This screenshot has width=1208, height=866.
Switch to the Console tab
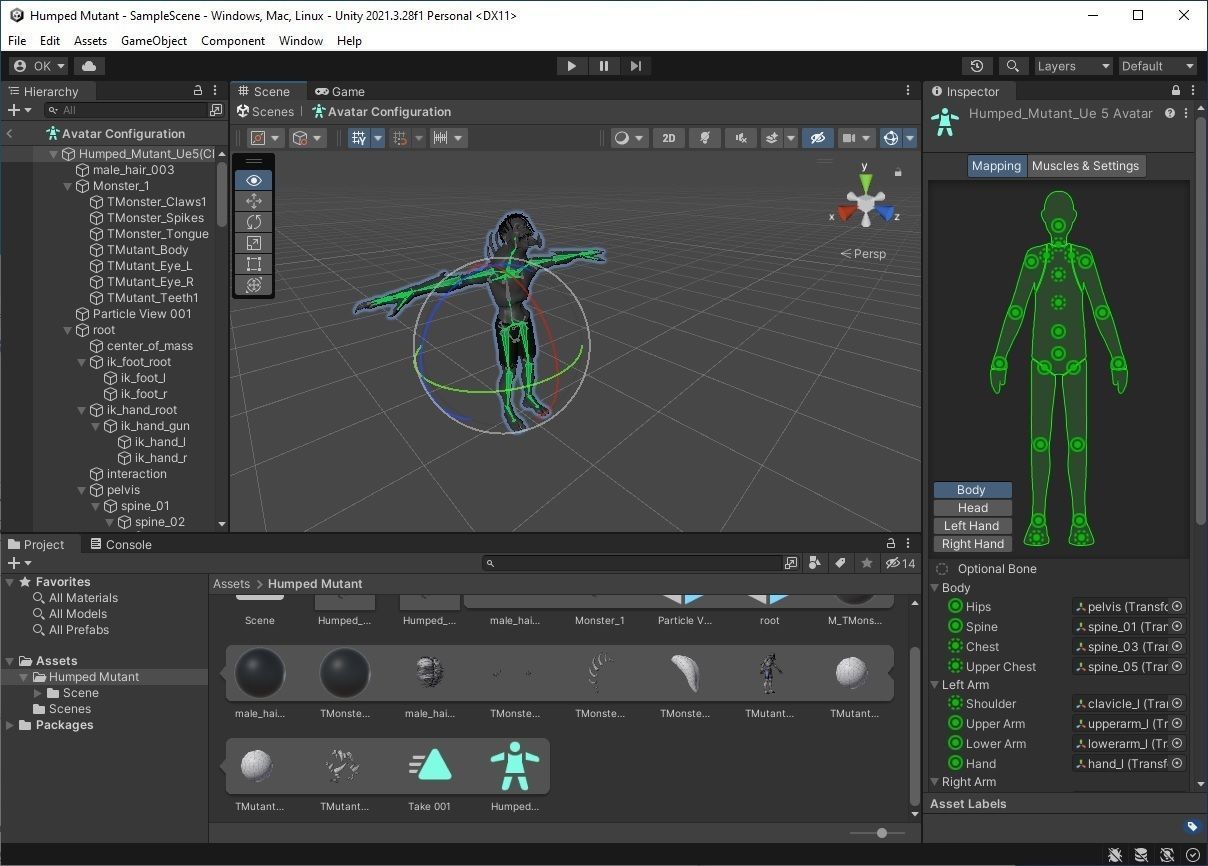click(121, 544)
